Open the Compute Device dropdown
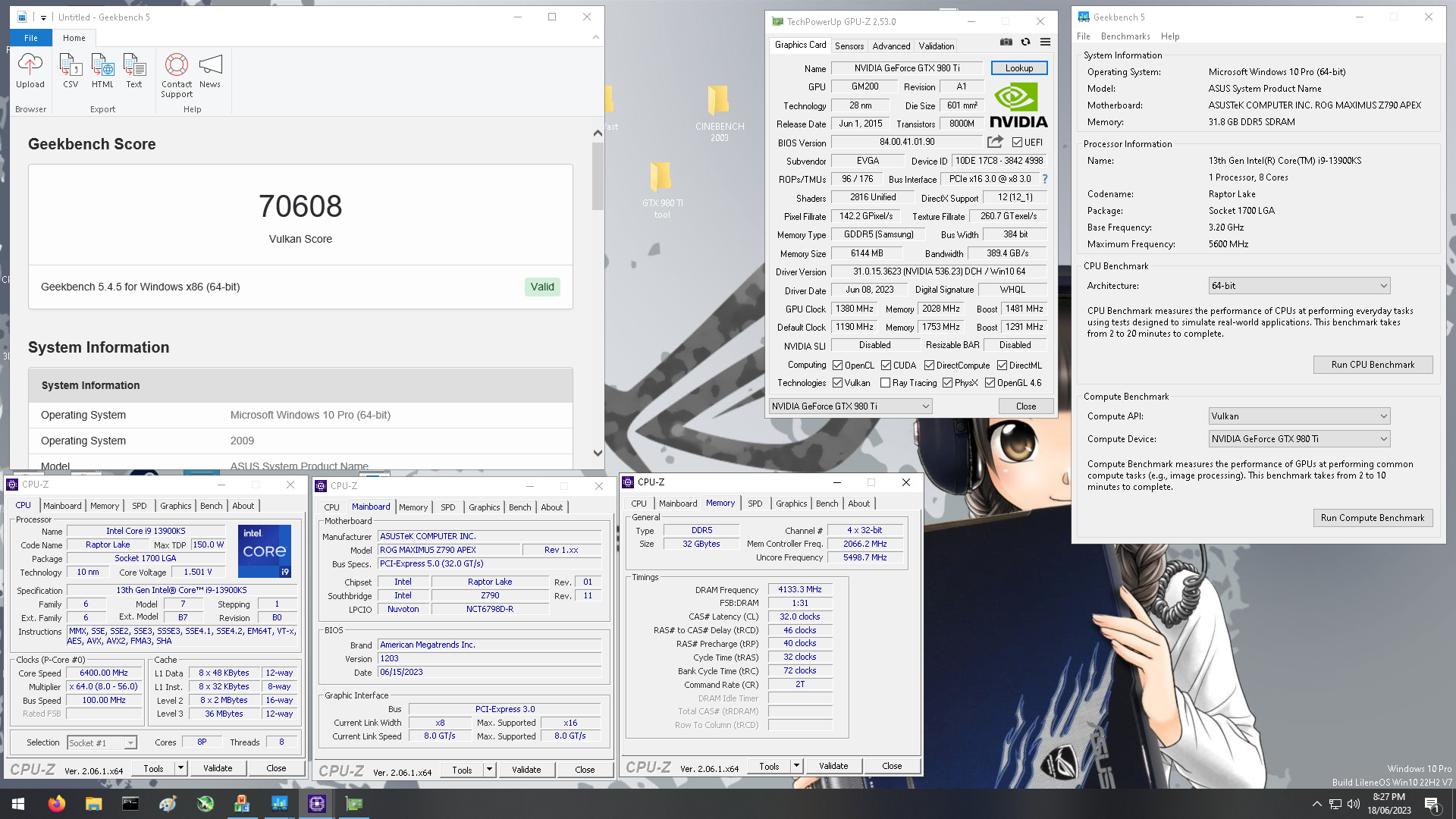This screenshot has width=1456, height=819. point(1299,439)
